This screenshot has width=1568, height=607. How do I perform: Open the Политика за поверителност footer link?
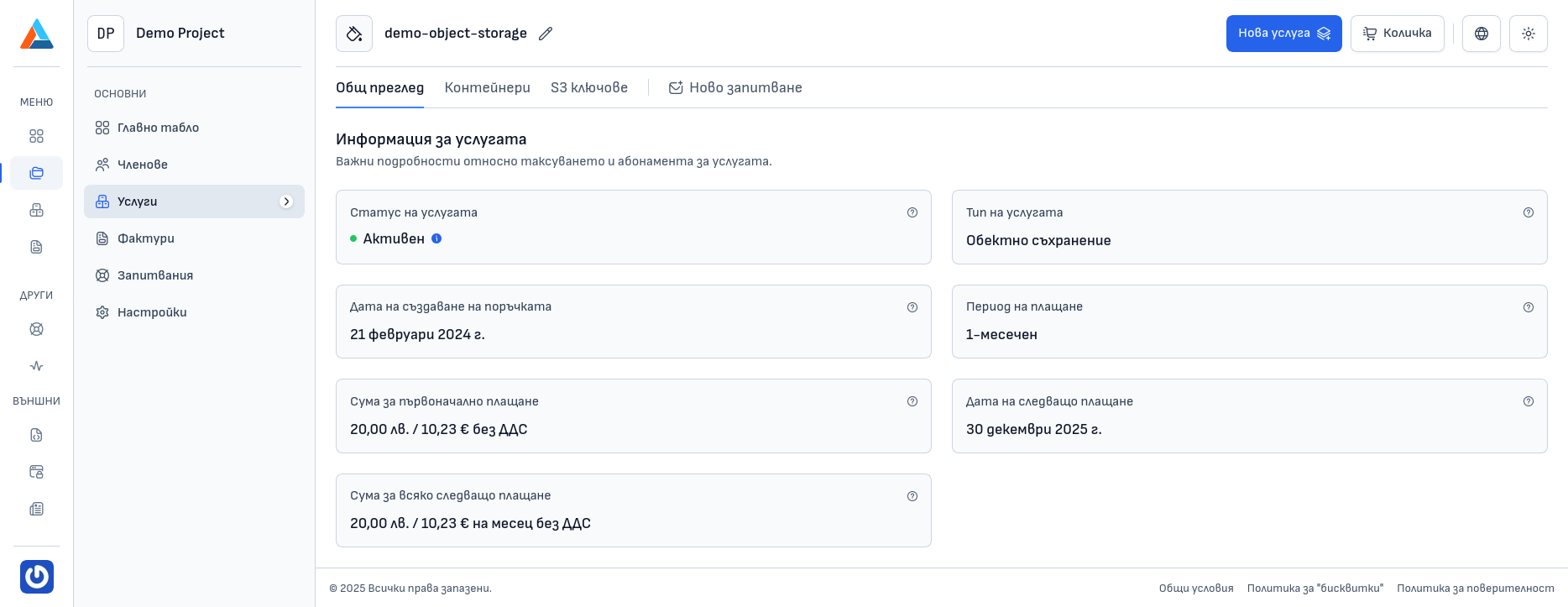click(x=1475, y=589)
